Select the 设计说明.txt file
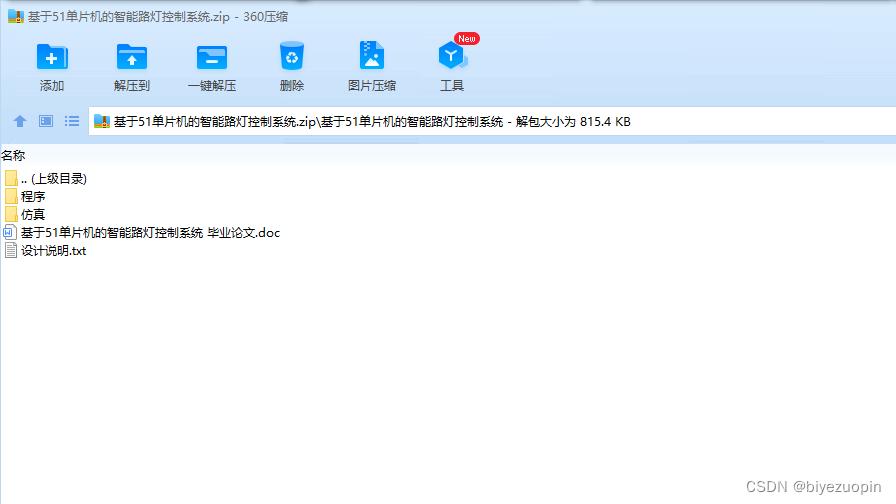896x504 pixels. click(x=45, y=250)
